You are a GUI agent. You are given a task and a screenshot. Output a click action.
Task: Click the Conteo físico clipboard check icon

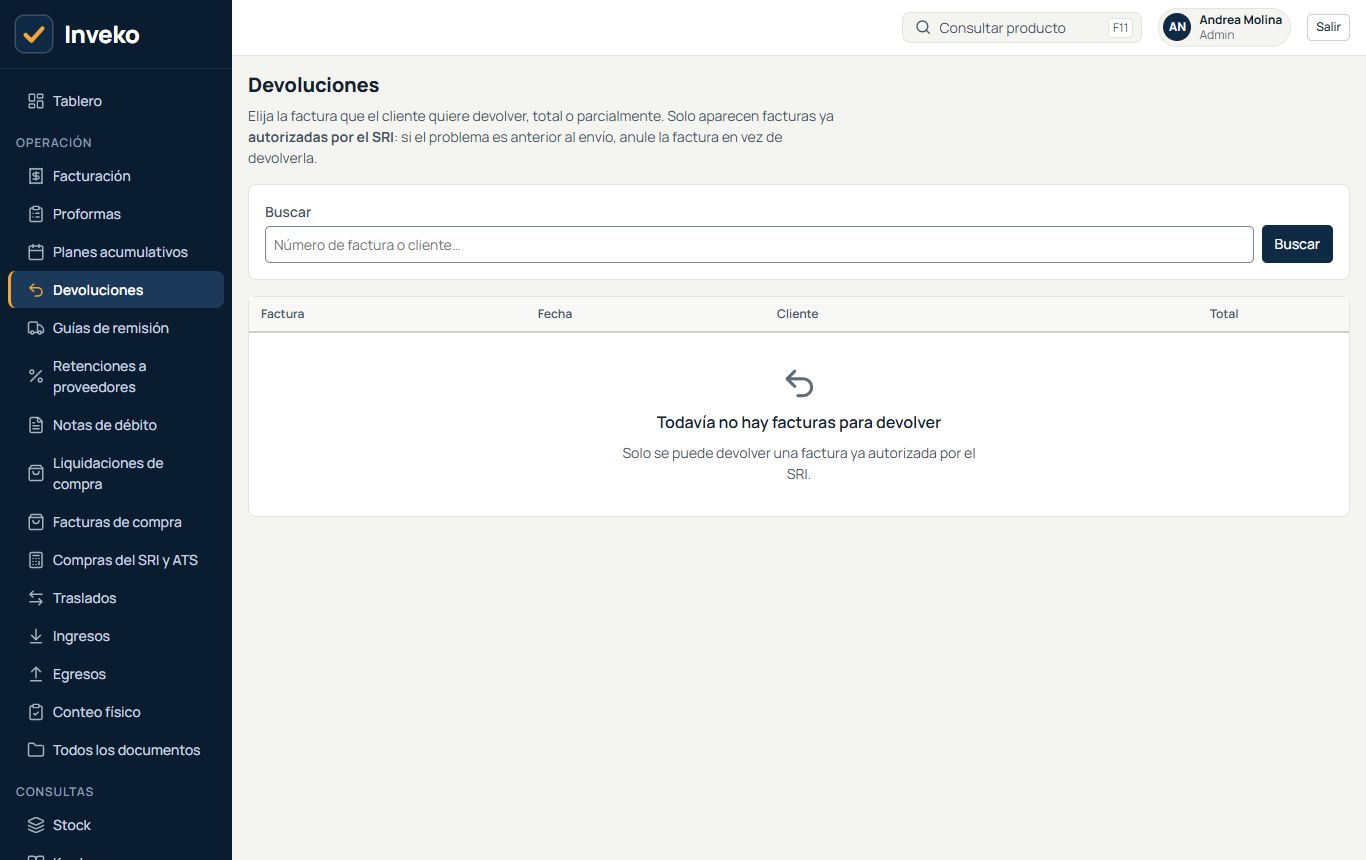[36, 712]
